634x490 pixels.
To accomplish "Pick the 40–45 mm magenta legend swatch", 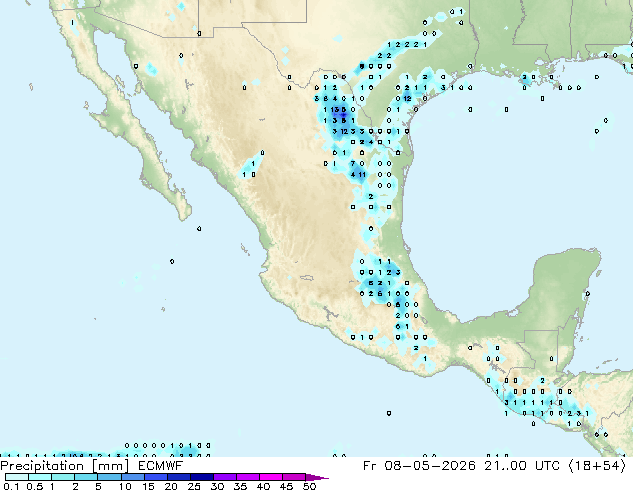I will (x=271, y=477).
